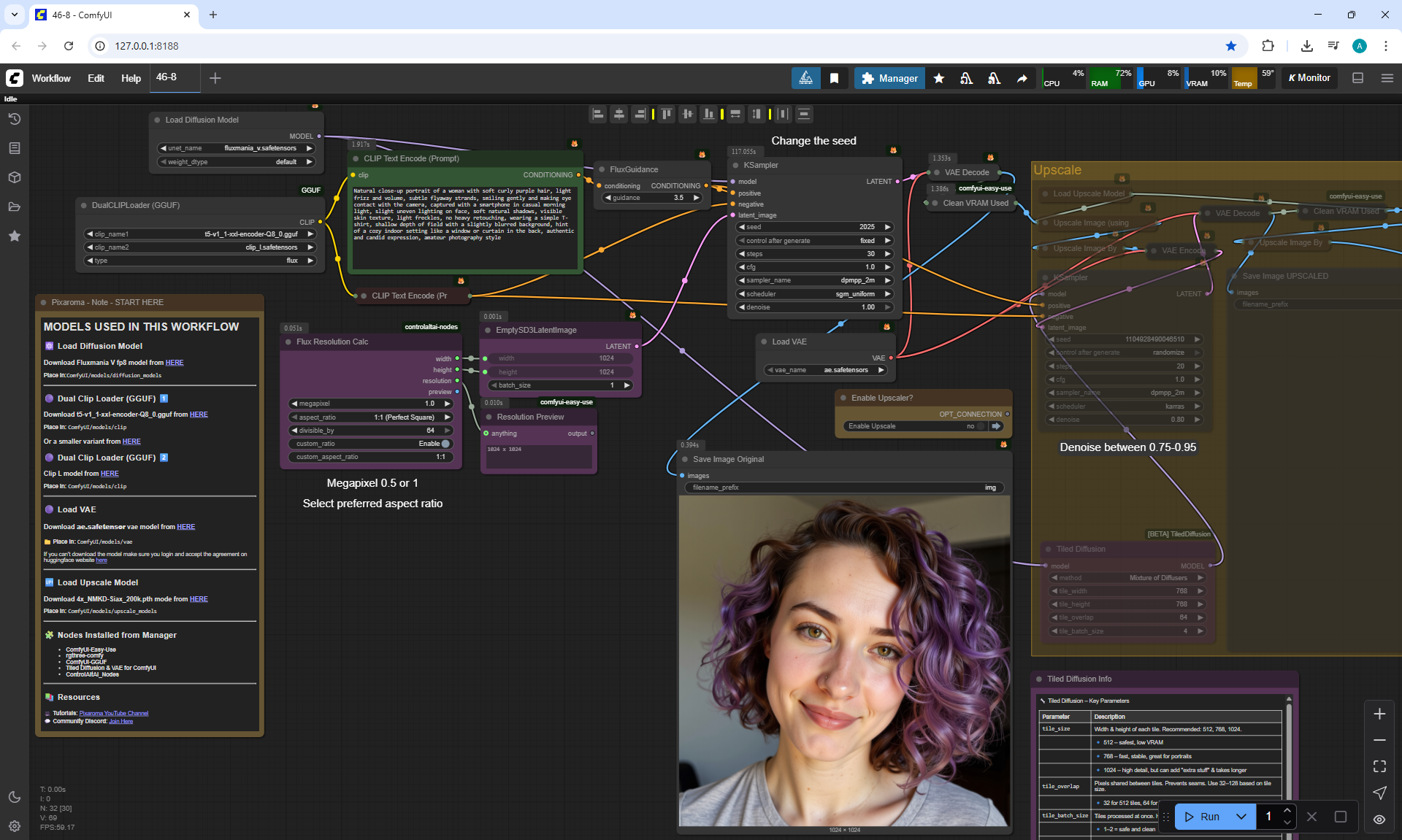Open the workflows folder sidebar icon

[15, 207]
